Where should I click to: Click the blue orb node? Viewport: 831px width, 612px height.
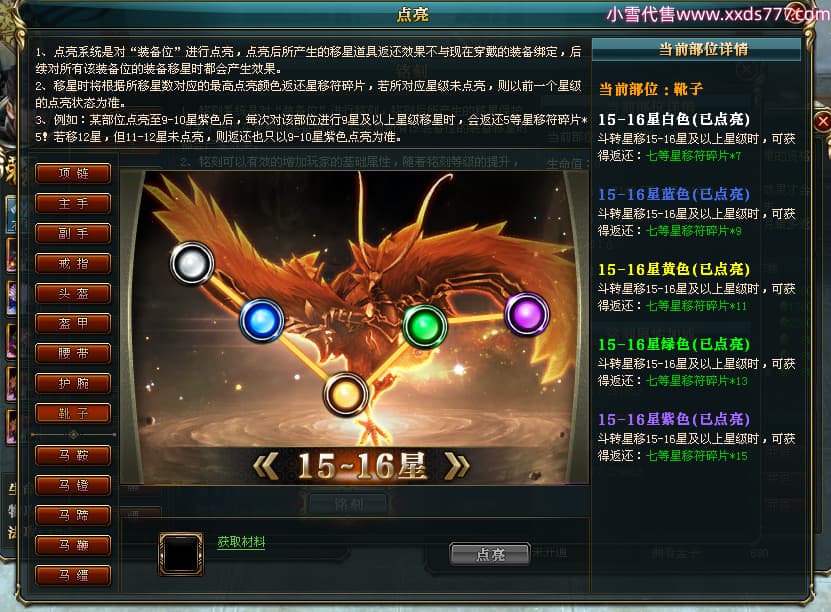tap(262, 321)
